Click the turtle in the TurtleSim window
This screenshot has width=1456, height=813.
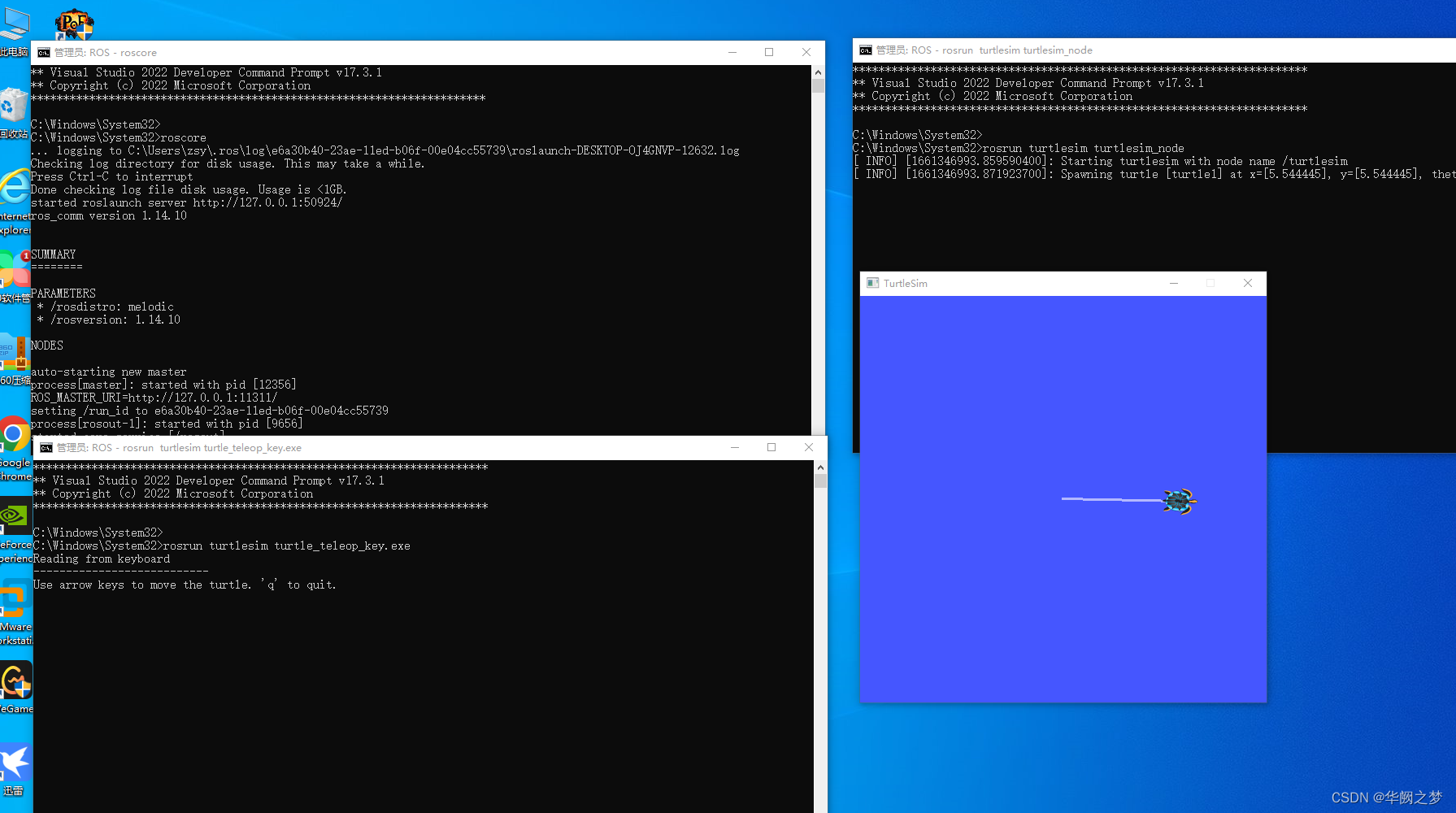(1179, 502)
